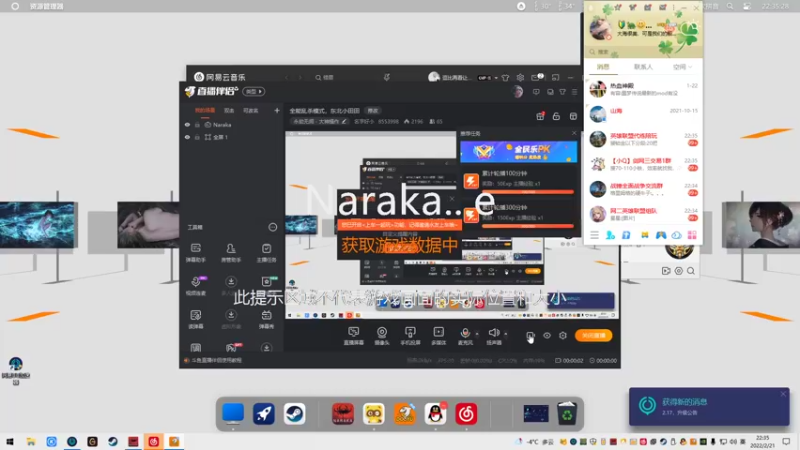Open the 主播任务 tool icon
The width and height of the screenshot is (800, 450).
pos(266,252)
